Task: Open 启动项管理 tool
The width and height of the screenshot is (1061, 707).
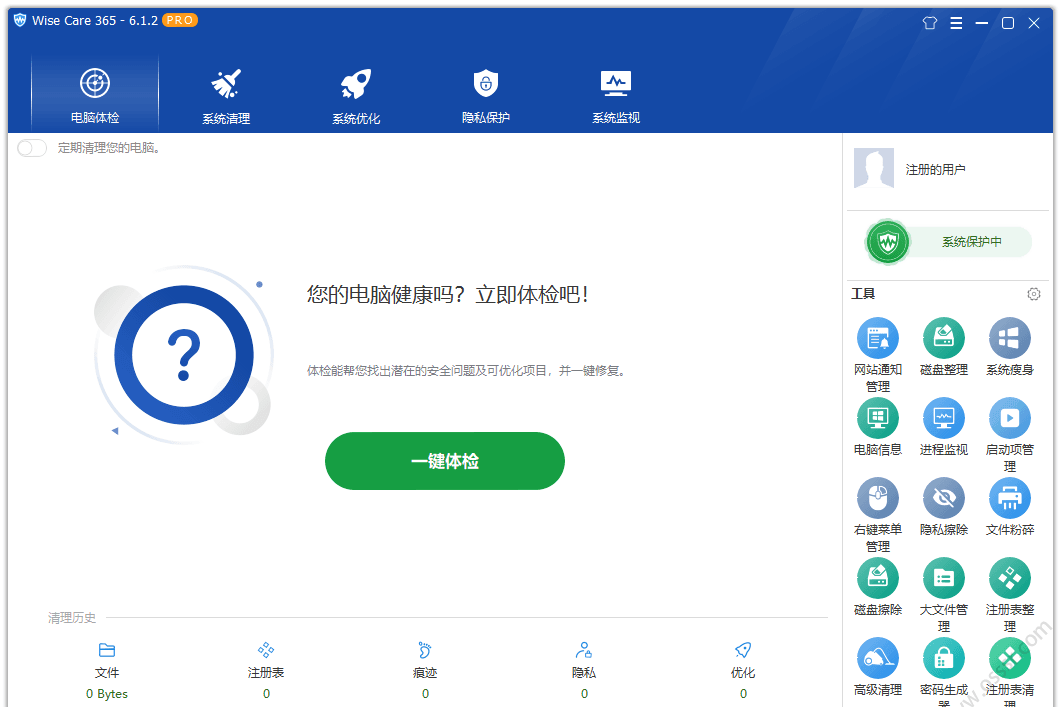Action: 1010,434
